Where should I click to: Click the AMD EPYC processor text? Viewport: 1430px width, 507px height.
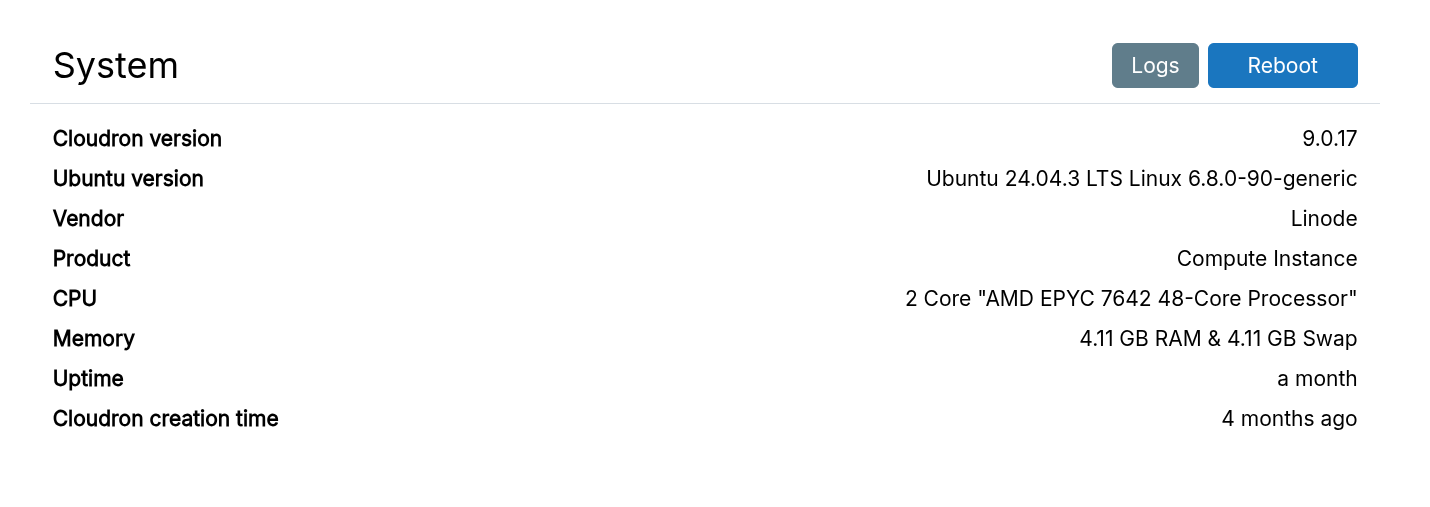[1131, 299]
